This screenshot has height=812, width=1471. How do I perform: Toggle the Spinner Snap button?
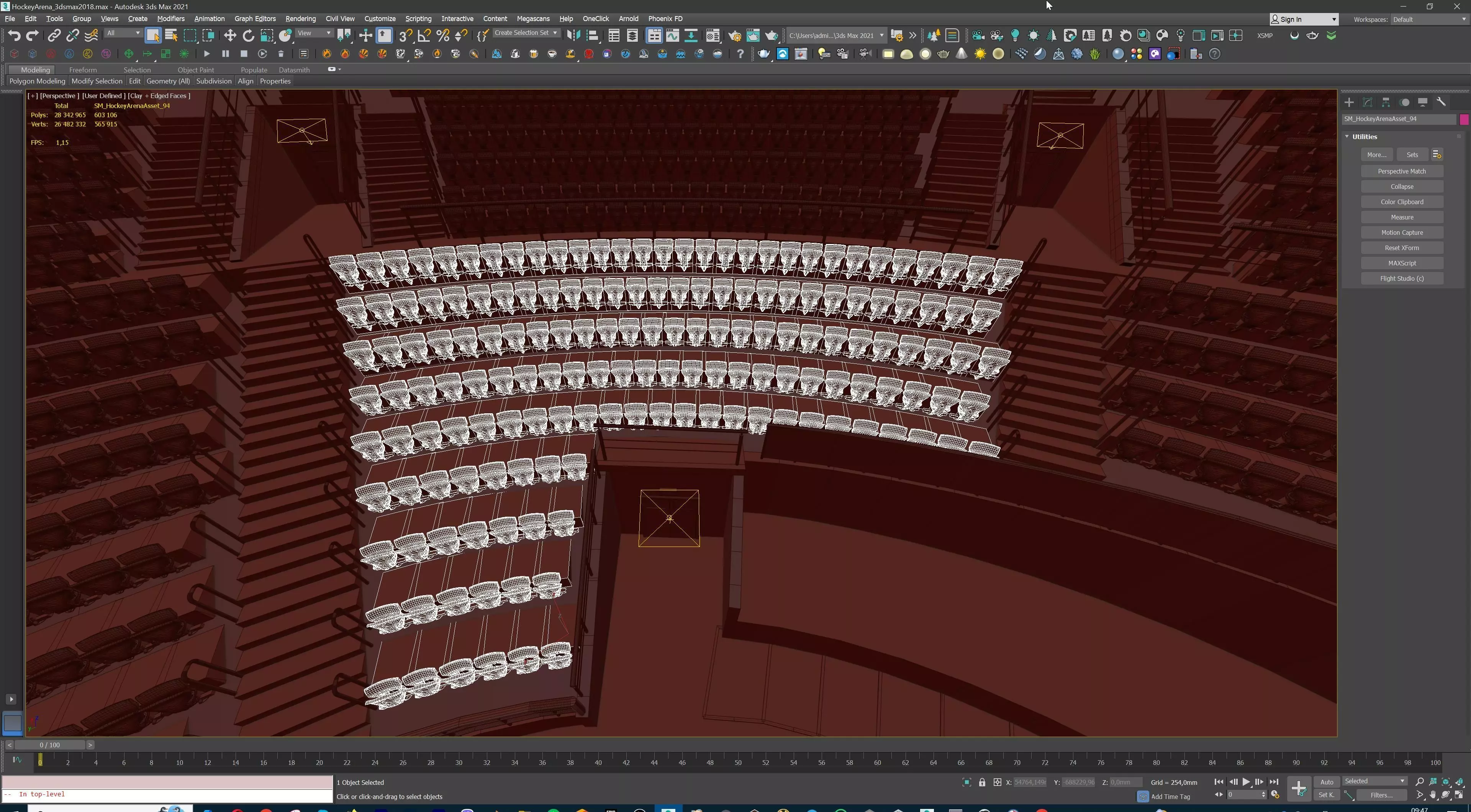click(x=461, y=35)
